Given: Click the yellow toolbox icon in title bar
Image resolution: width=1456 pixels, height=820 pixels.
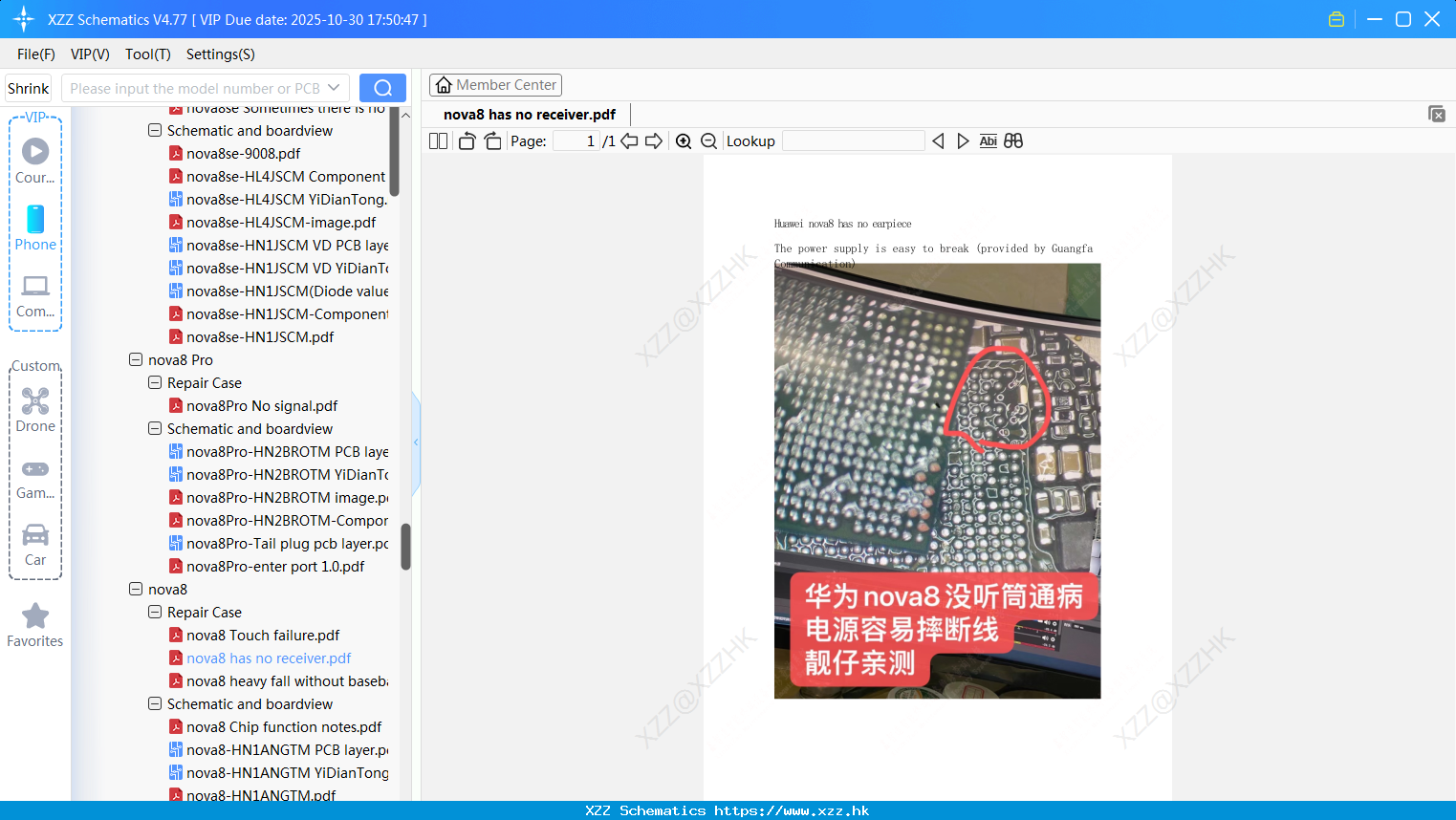Looking at the screenshot, I should point(1336,19).
